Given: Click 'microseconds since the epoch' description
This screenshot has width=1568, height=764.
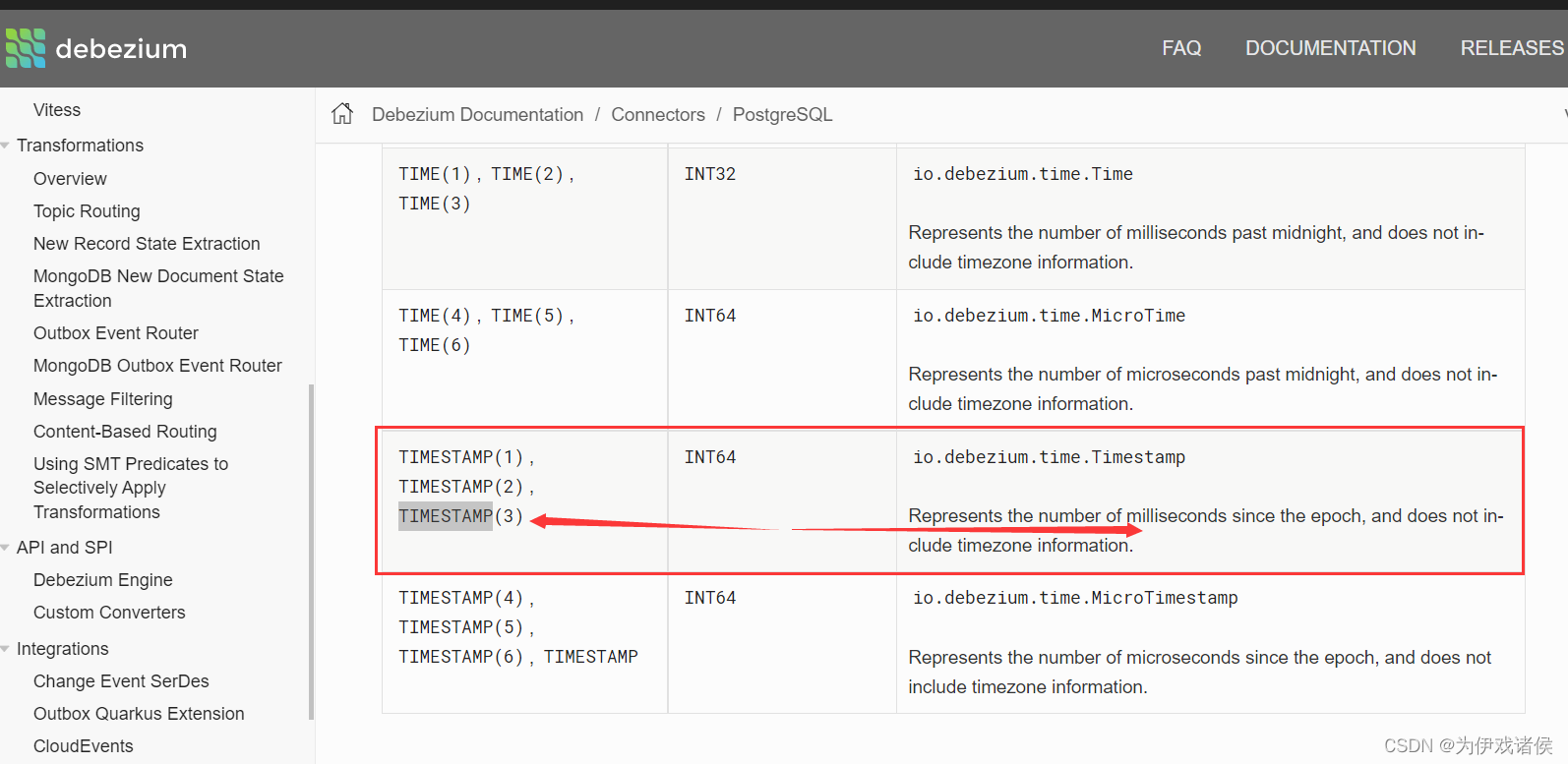Looking at the screenshot, I should [1200, 673].
